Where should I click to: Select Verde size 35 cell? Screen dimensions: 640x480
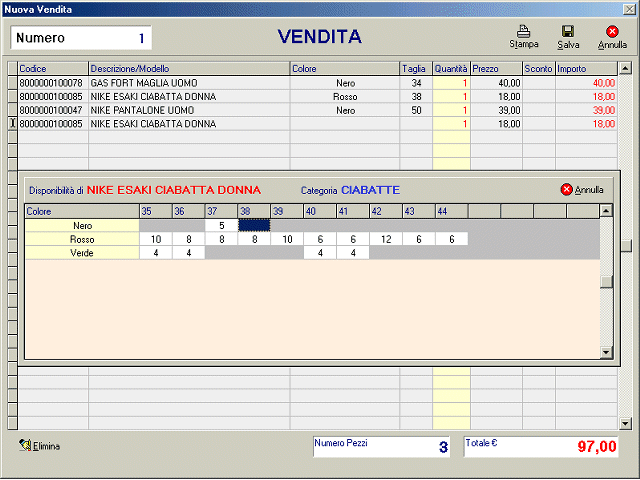(156, 253)
